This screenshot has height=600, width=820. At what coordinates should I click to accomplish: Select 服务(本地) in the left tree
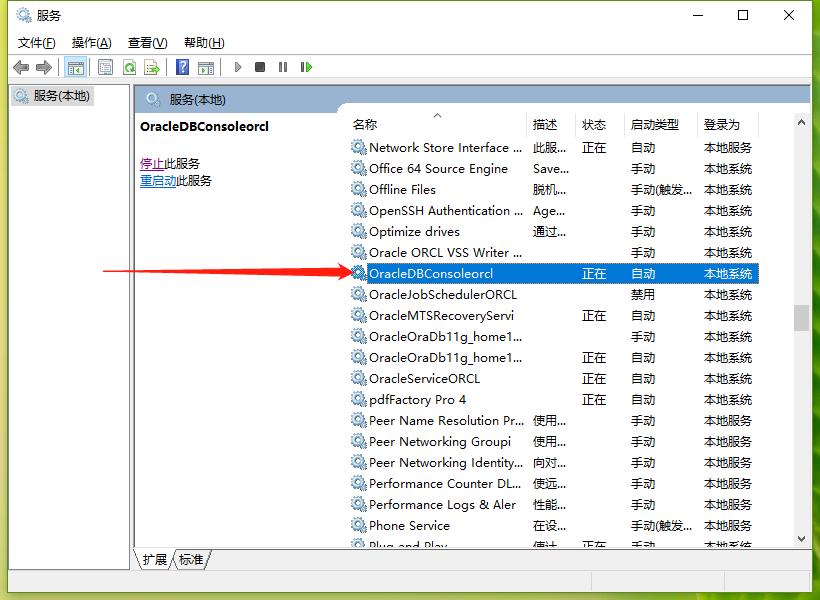60,95
